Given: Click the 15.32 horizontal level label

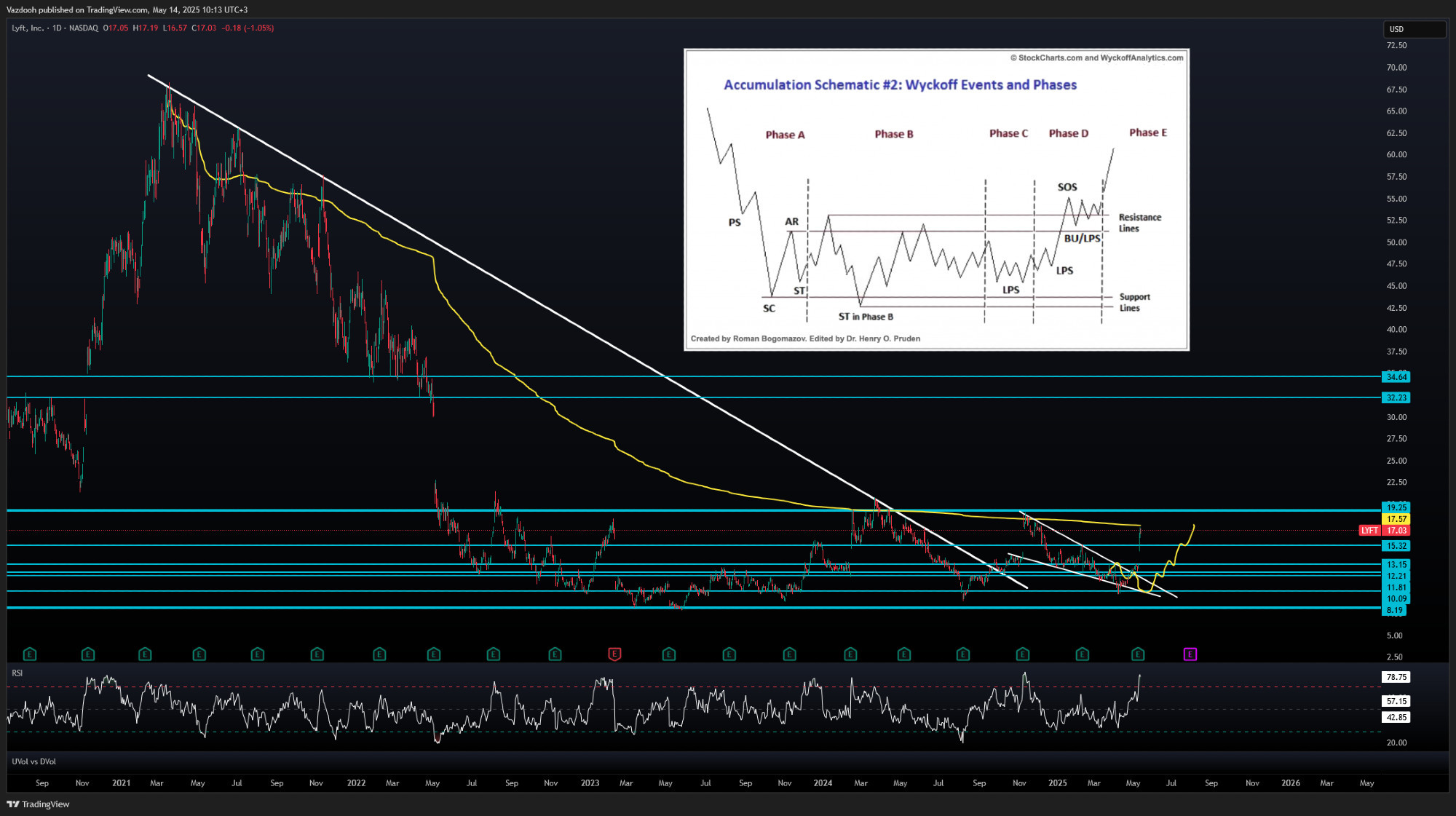Looking at the screenshot, I should pyautogui.click(x=1396, y=546).
